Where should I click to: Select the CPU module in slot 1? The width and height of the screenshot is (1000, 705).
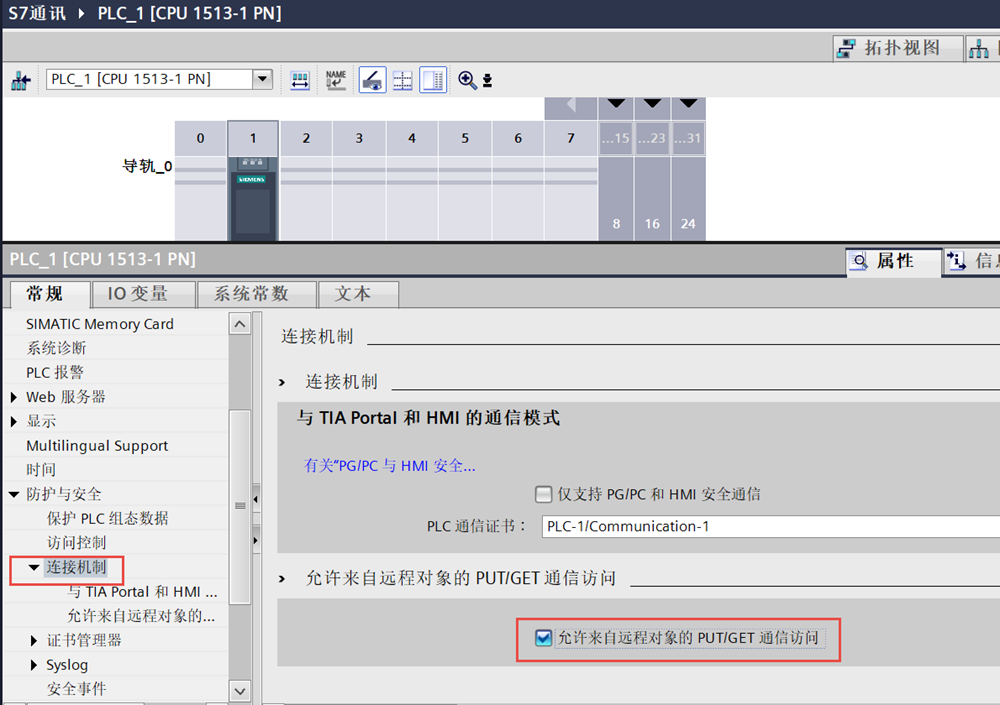click(x=253, y=199)
